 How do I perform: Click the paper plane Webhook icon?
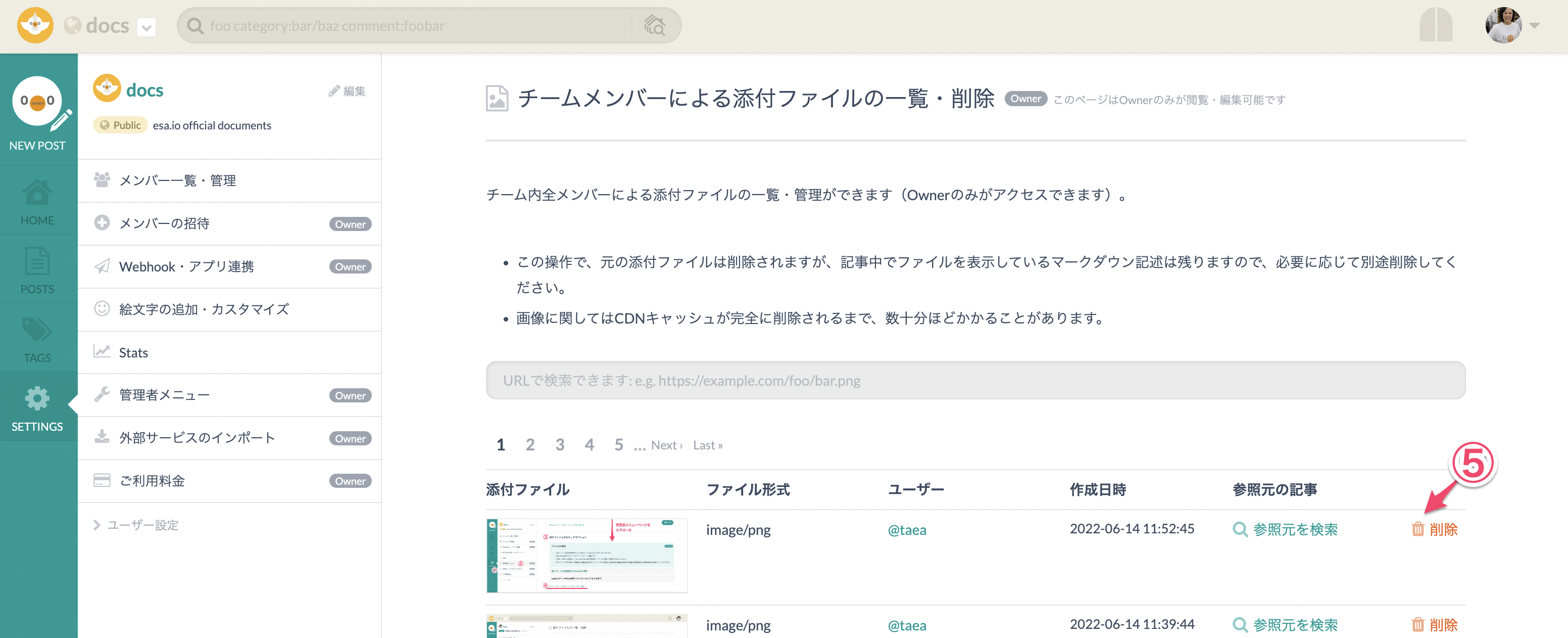pos(102,266)
